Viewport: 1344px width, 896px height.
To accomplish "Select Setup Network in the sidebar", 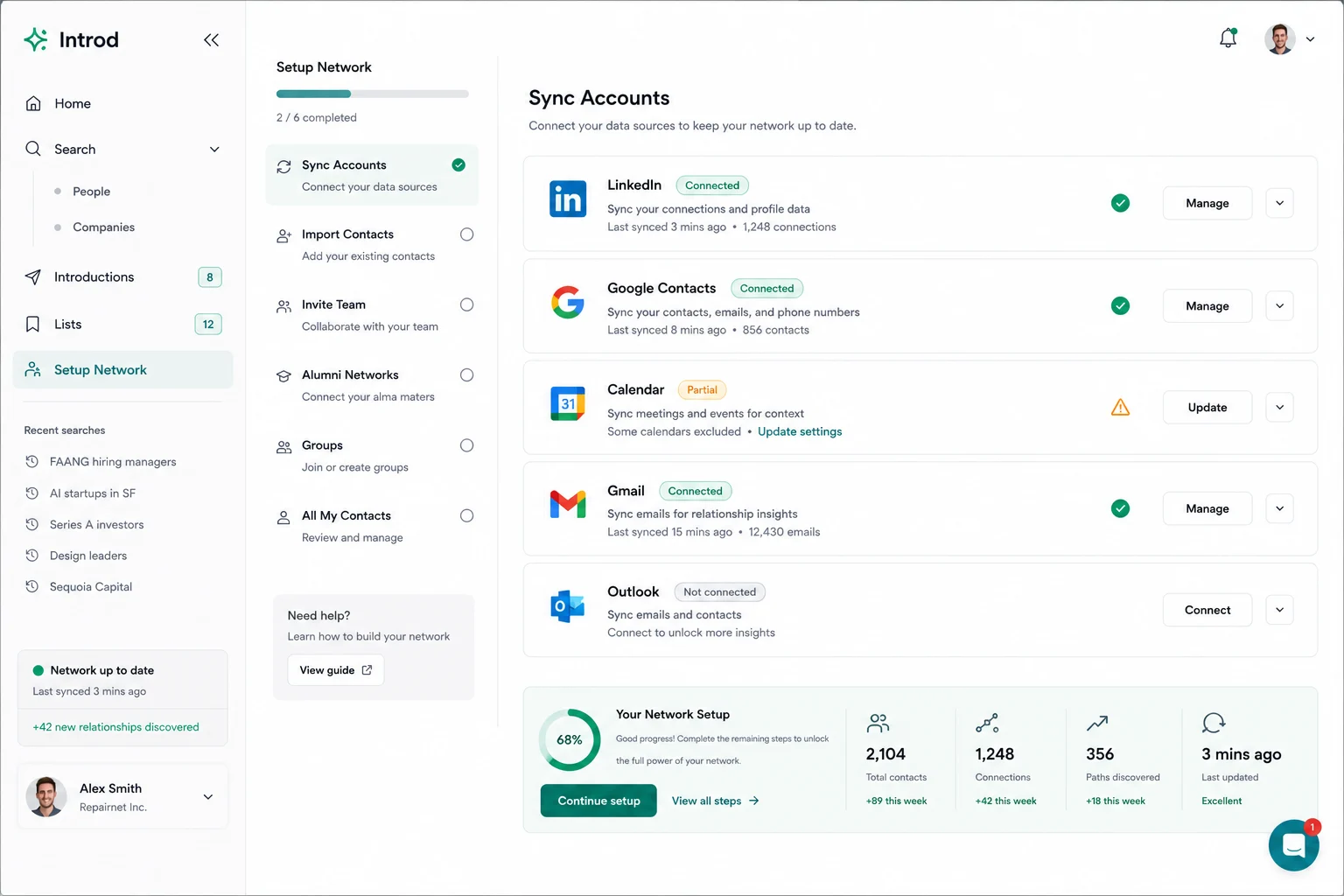I will click(x=122, y=369).
